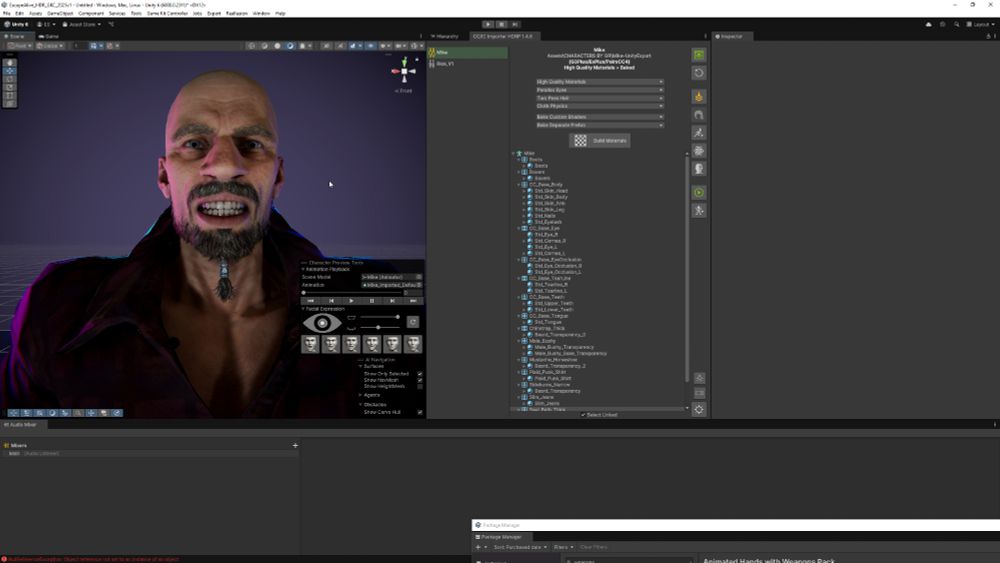Toggle Show Only Selected checkbox
The width and height of the screenshot is (1000, 563).
click(x=420, y=374)
